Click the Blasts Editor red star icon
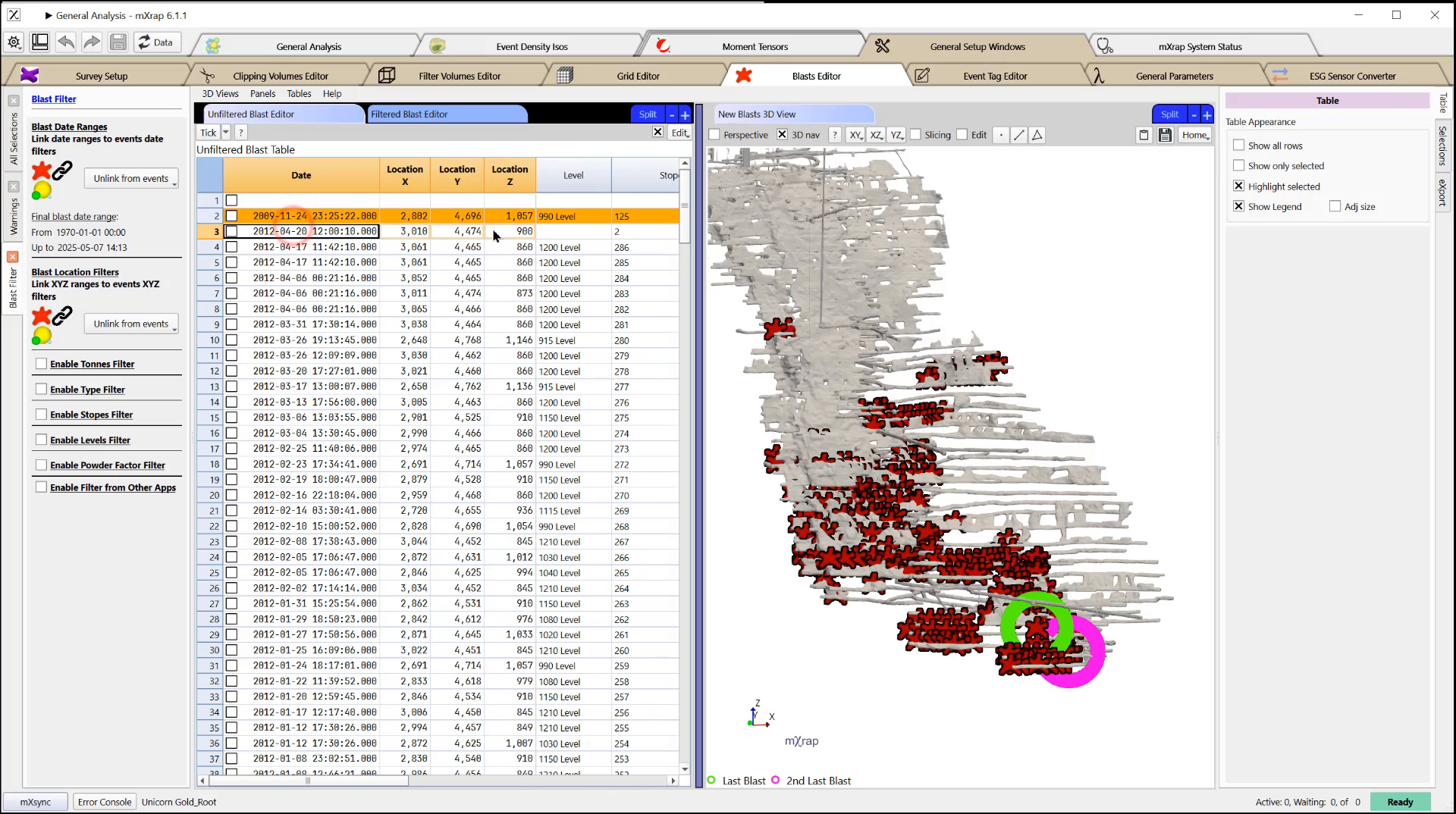Viewport: 1456px width, 814px height. [744, 75]
